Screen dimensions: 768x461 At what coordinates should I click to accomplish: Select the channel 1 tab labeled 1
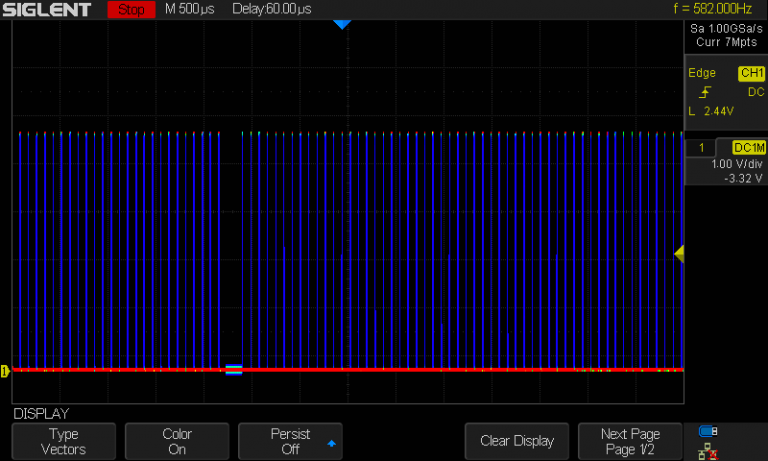point(702,147)
